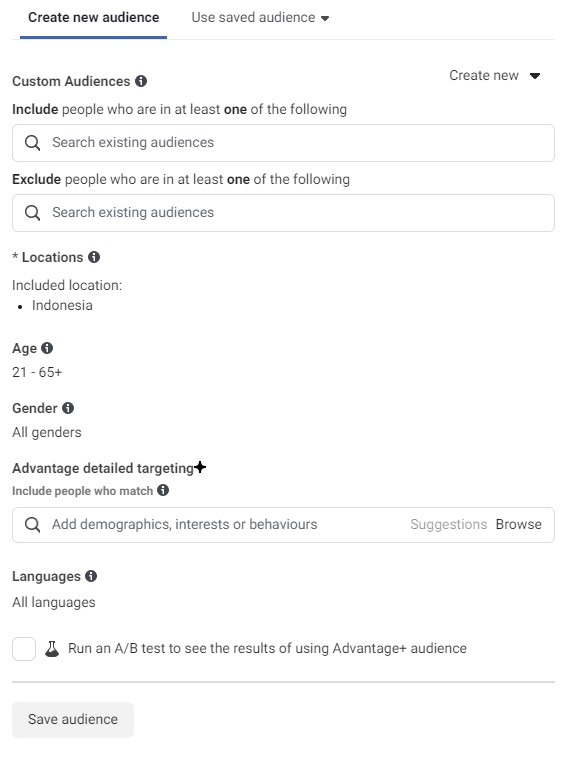564x757 pixels.
Task: Open the Age info tooltip icon
Action: (47, 348)
